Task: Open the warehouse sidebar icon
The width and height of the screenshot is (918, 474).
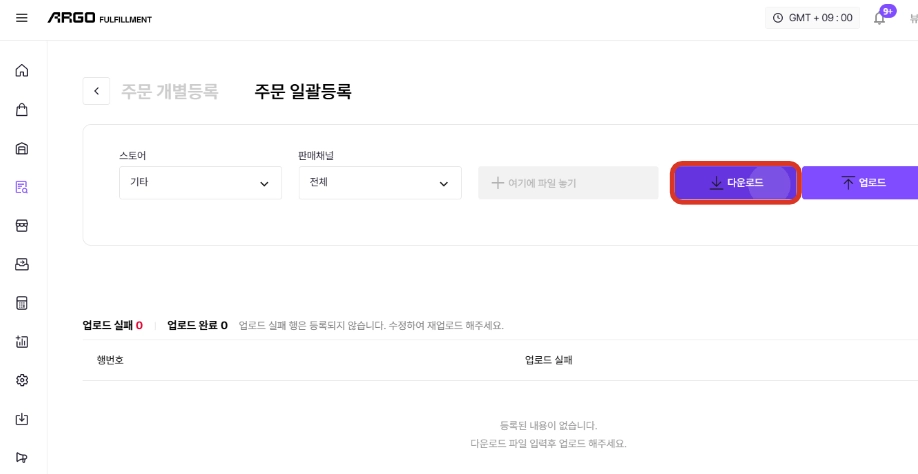Action: coord(22,148)
